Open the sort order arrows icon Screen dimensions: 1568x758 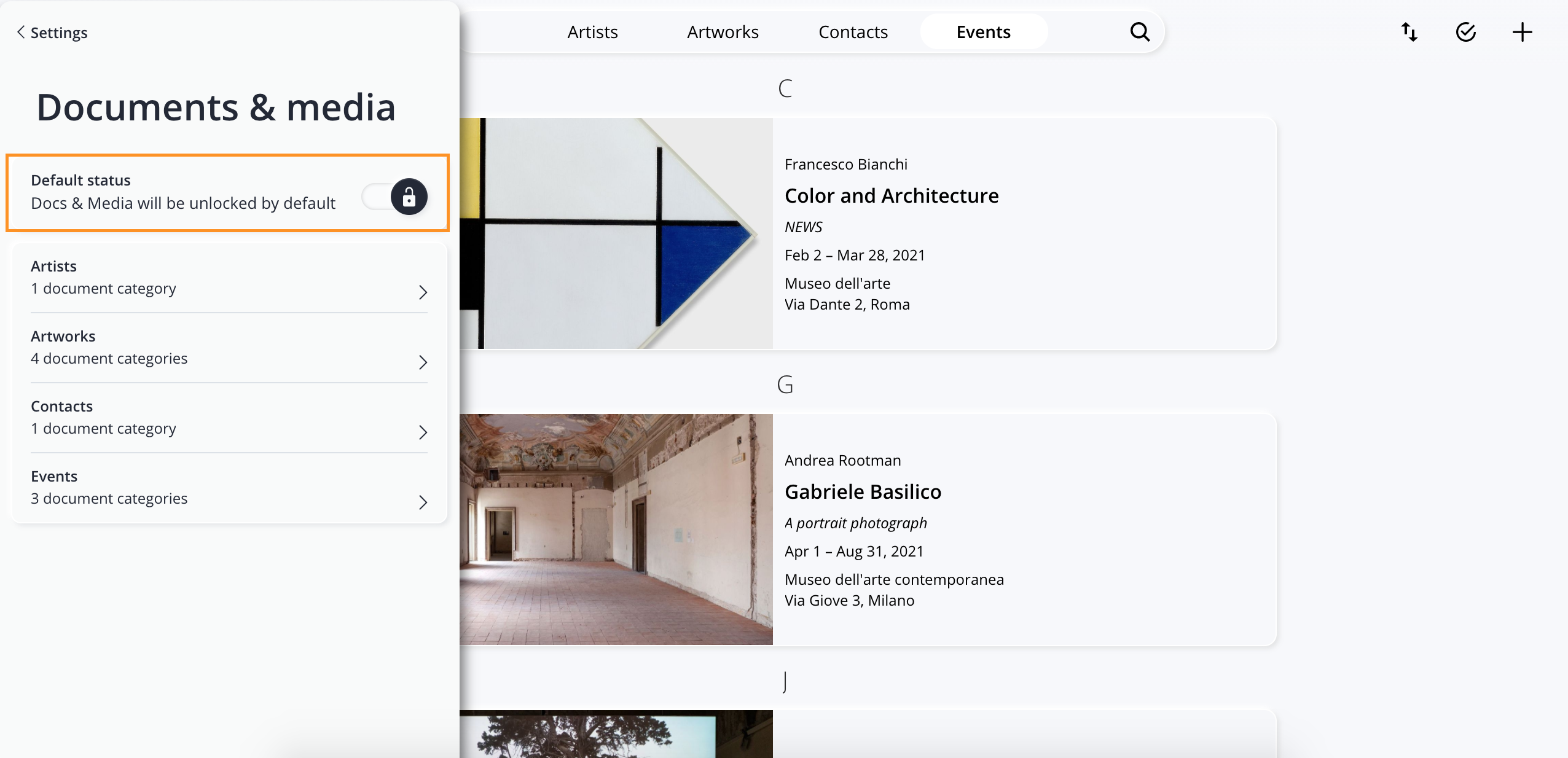tap(1409, 32)
